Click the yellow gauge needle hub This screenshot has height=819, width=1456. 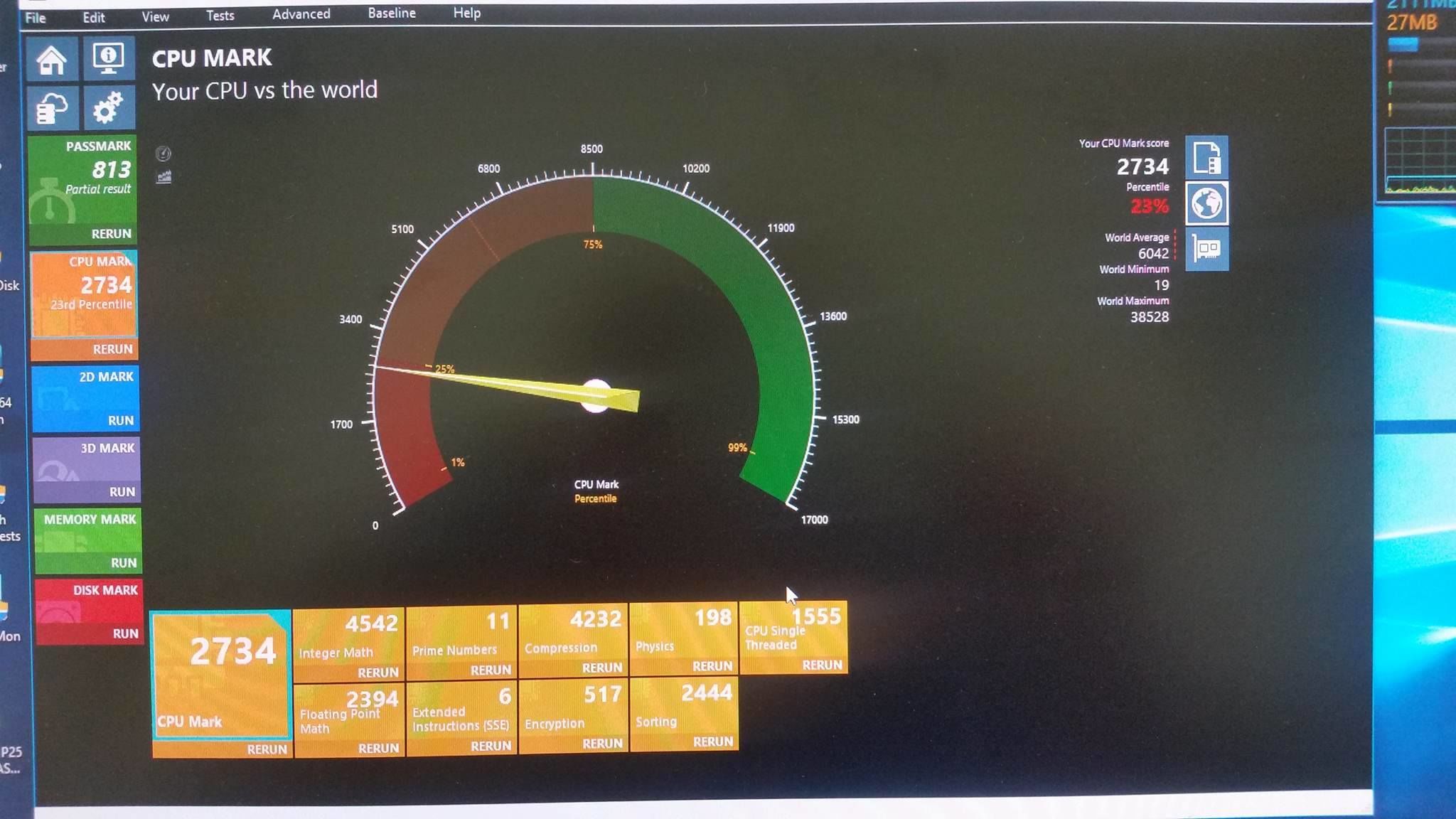[x=596, y=396]
